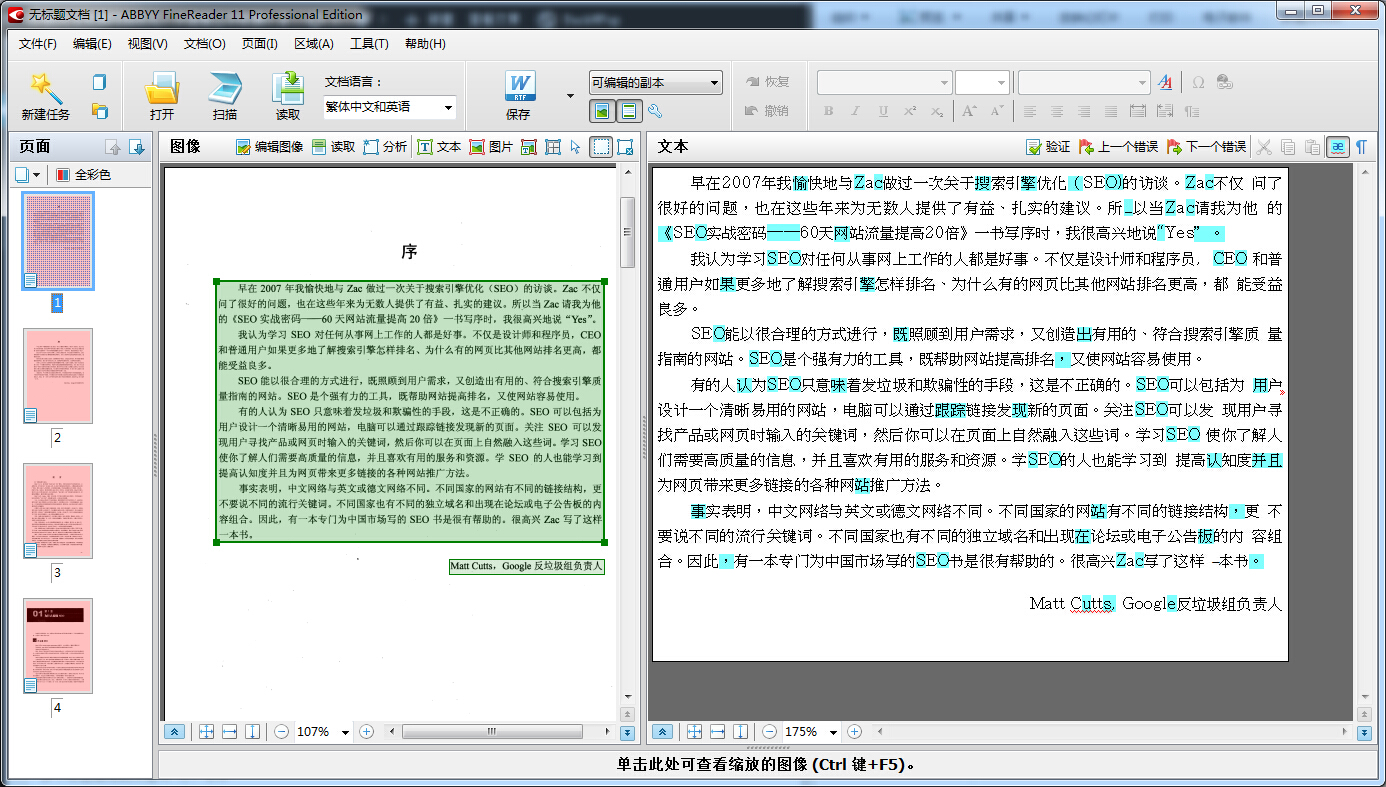Open the Tools (工具) menu
1386x787 pixels.
point(369,44)
